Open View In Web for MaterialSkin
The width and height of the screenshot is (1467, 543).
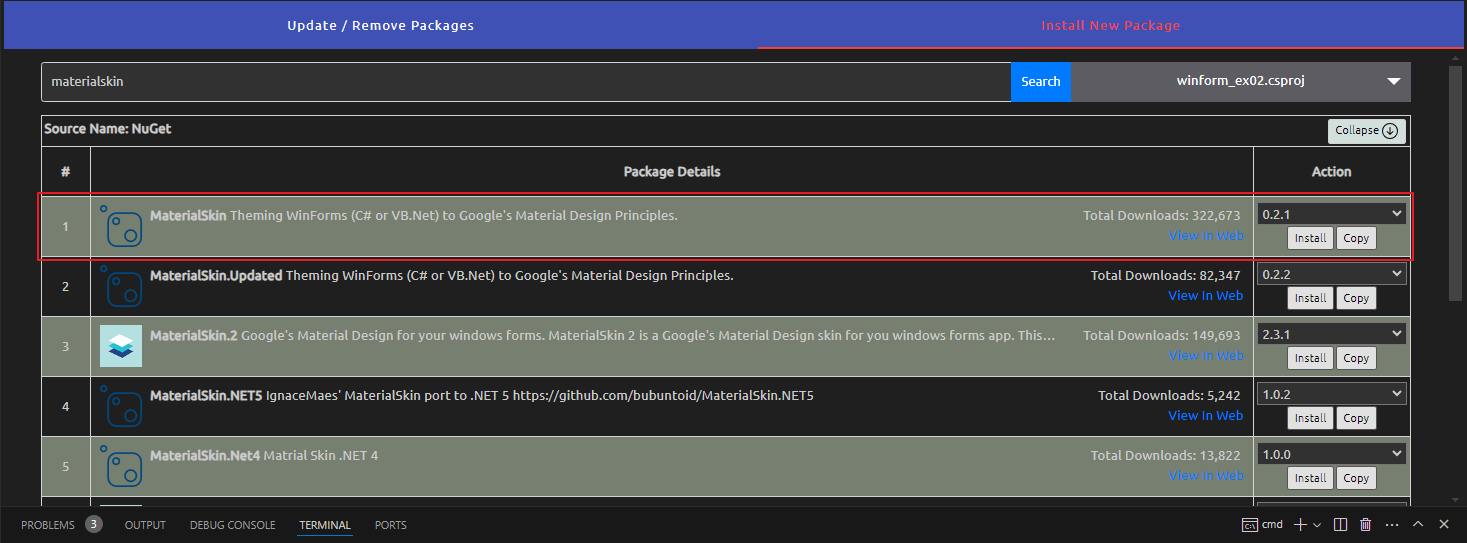[x=1206, y=236]
